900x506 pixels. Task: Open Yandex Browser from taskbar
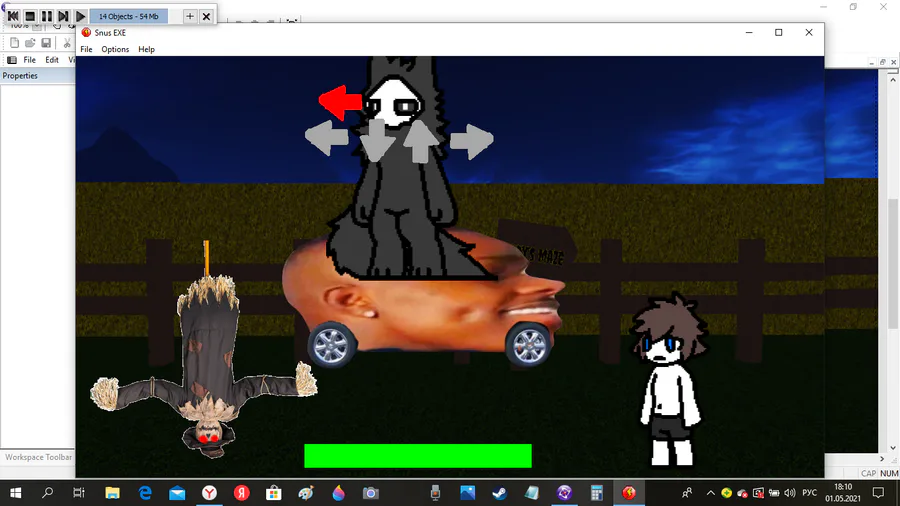(x=209, y=493)
